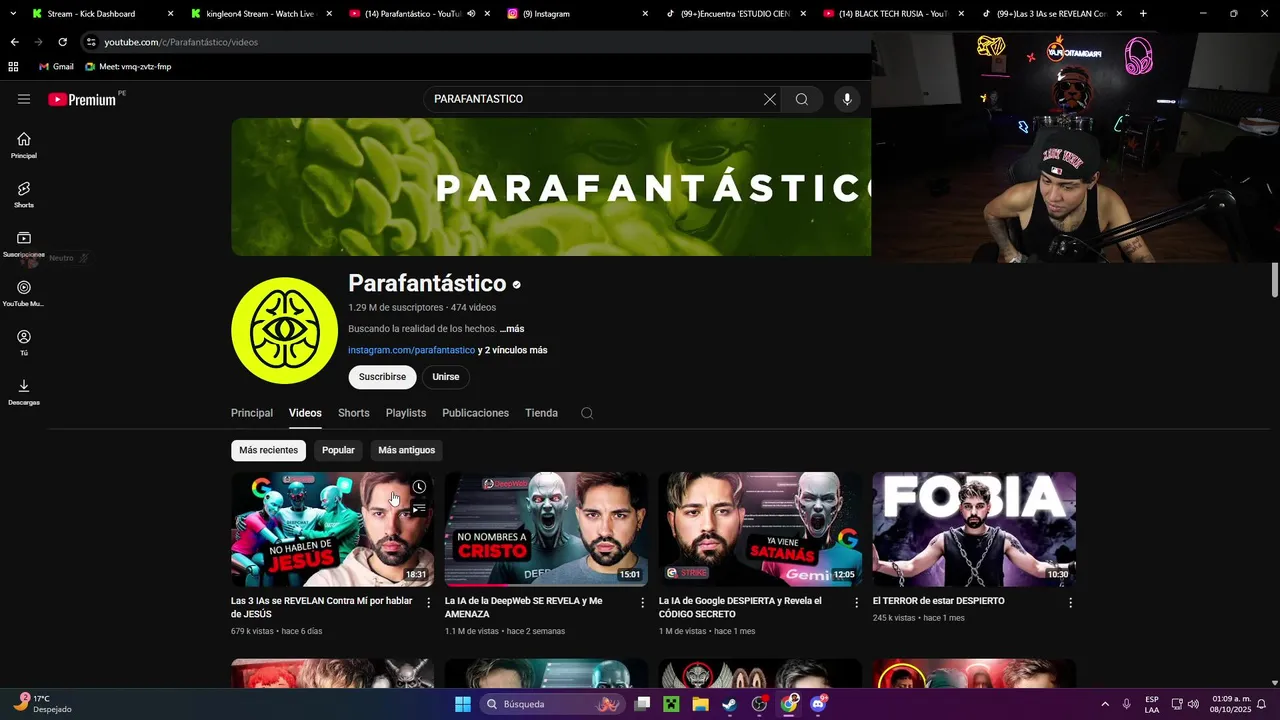
Task: Switch to the channel Shorts tab
Action: point(353,413)
